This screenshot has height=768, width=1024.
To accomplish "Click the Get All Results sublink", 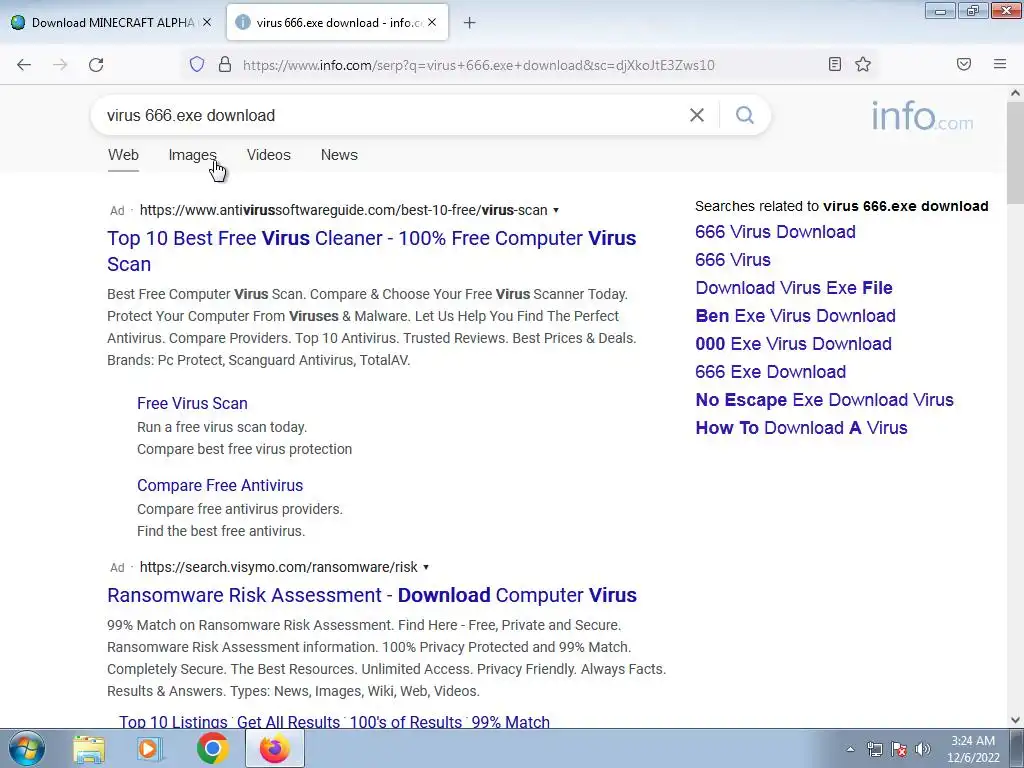I will pyautogui.click(x=288, y=722).
